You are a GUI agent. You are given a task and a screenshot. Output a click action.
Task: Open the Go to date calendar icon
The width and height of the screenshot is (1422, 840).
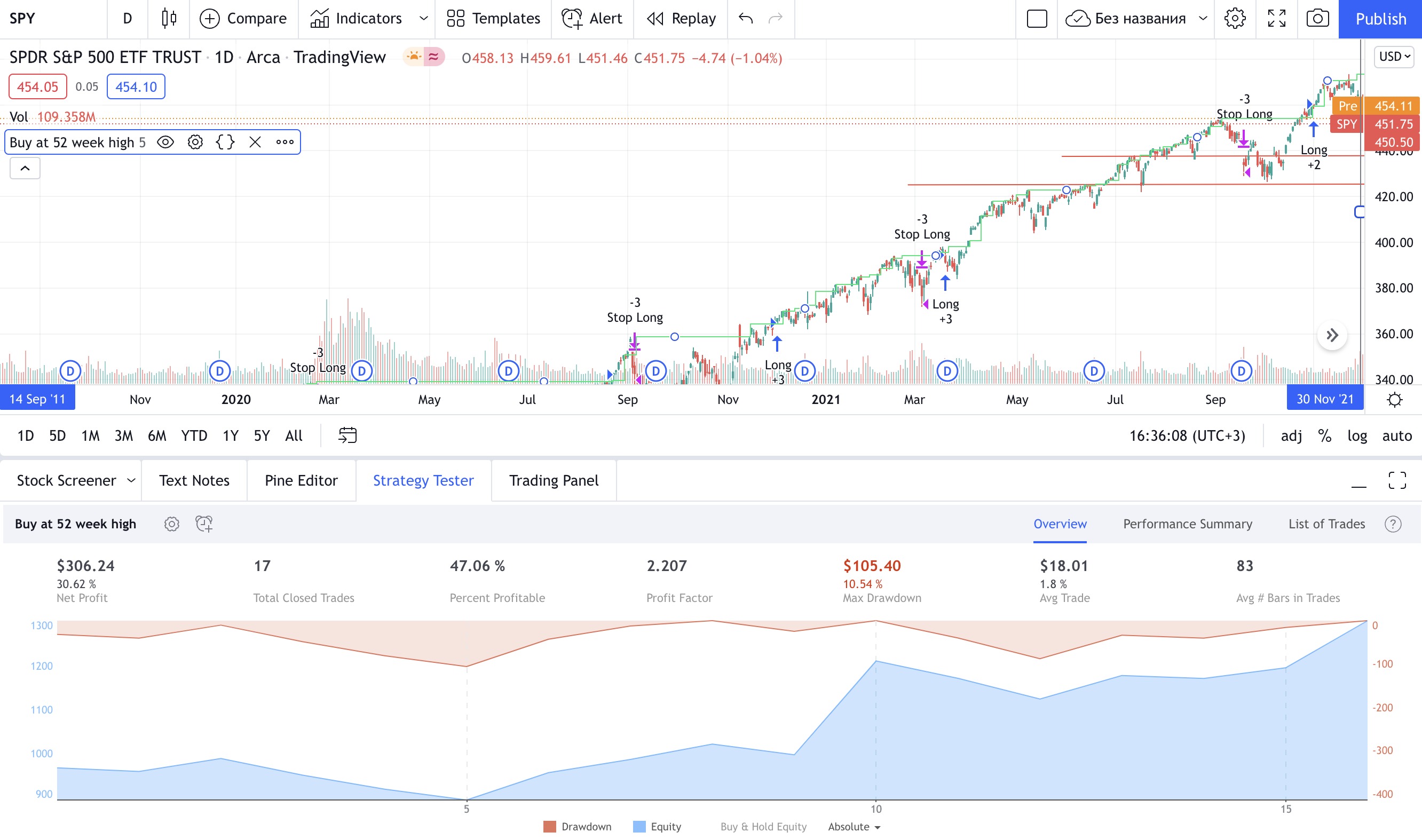pyautogui.click(x=347, y=435)
